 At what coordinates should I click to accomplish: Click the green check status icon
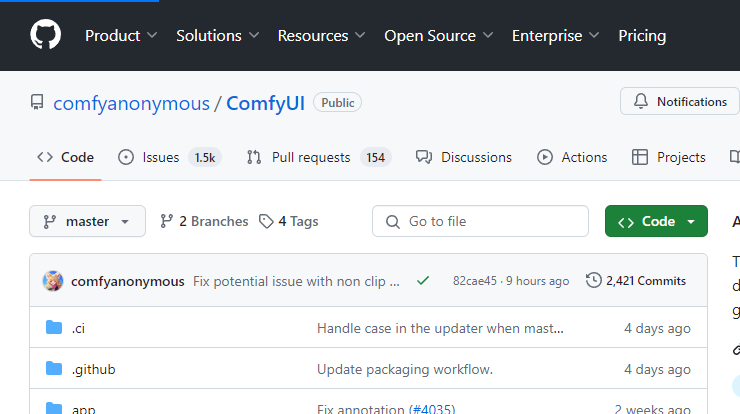click(x=423, y=280)
